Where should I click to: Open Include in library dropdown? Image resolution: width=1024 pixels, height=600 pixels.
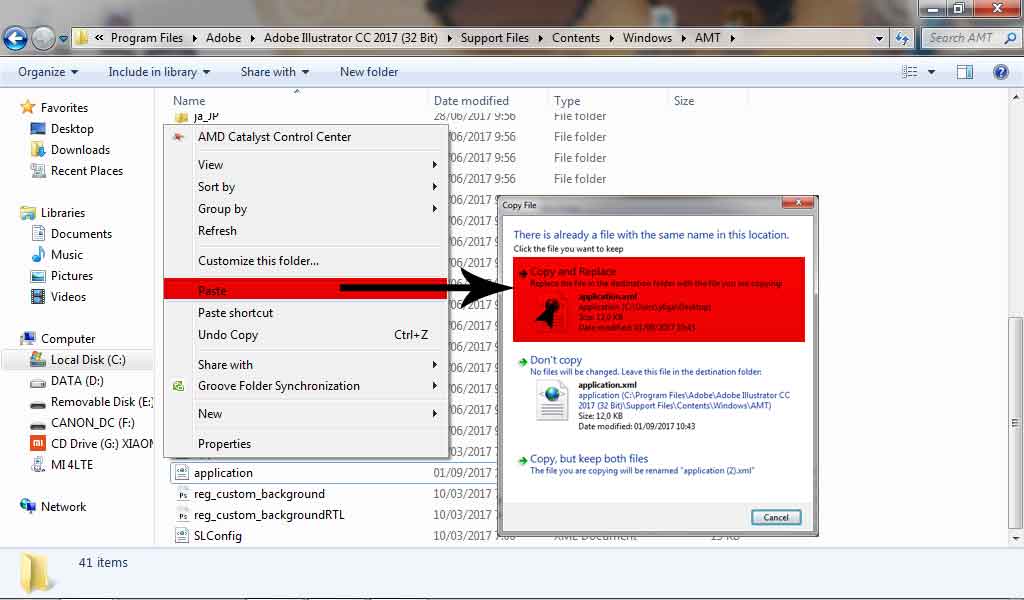pos(159,72)
